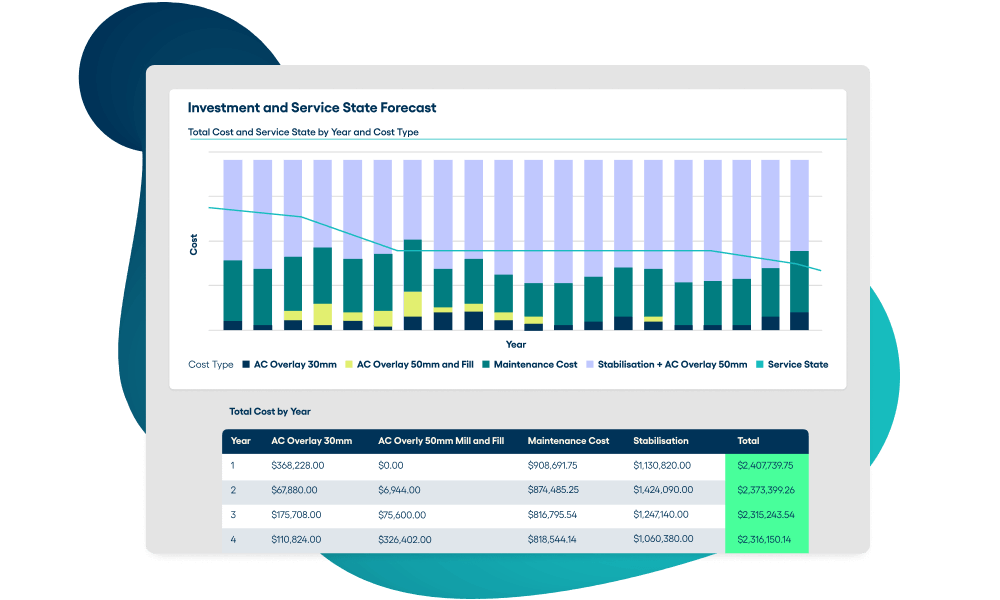
Task: Click the subtitle Total Cost and Service State by Year
Action: (x=302, y=131)
